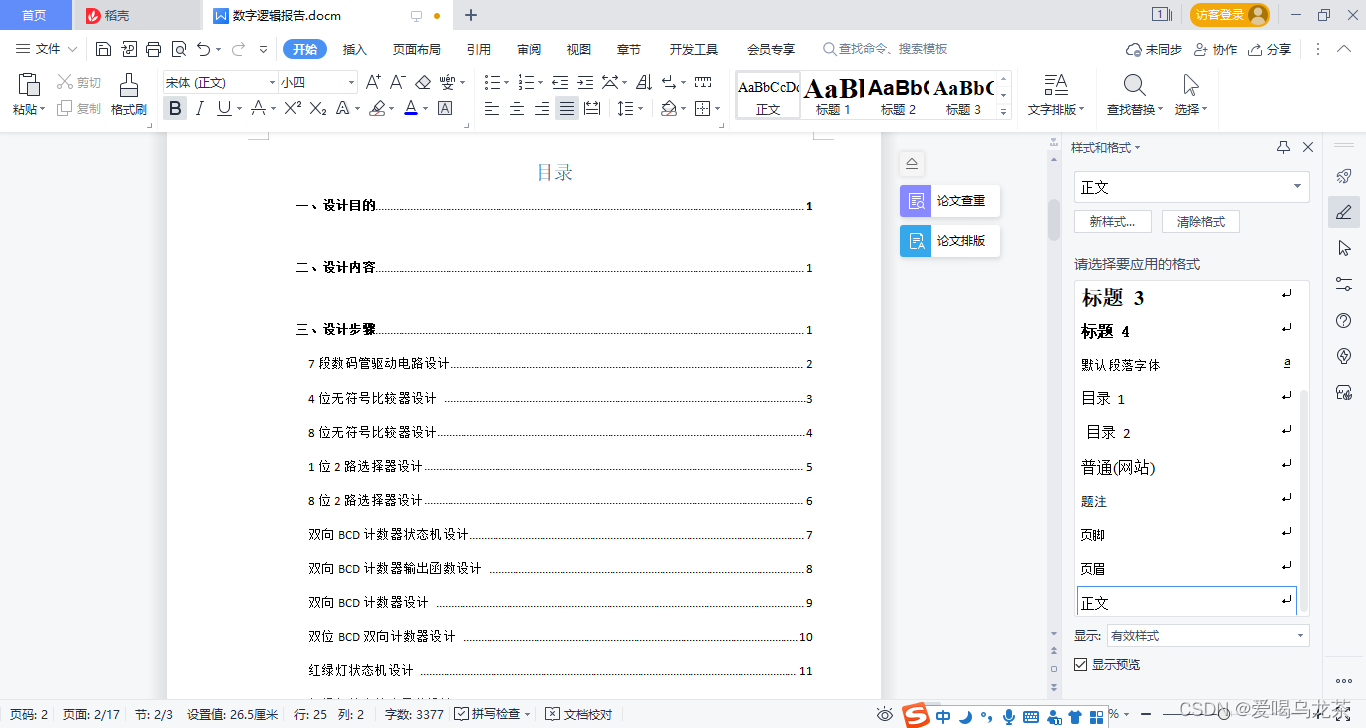Image resolution: width=1366 pixels, height=728 pixels.
Task: Toggle 文档校对 in status bar
Action: point(578,714)
